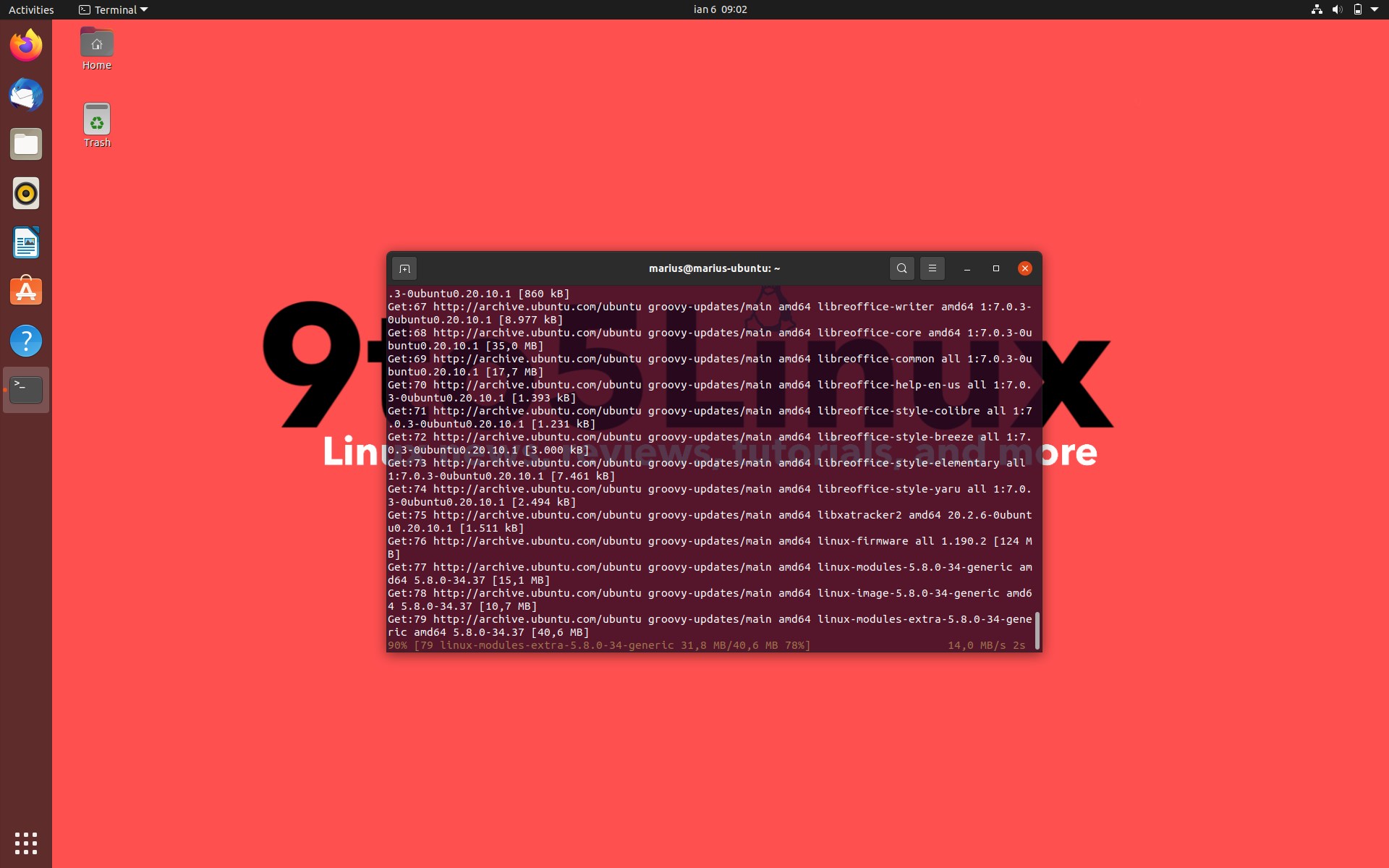Click the volume indicator

point(1337,9)
